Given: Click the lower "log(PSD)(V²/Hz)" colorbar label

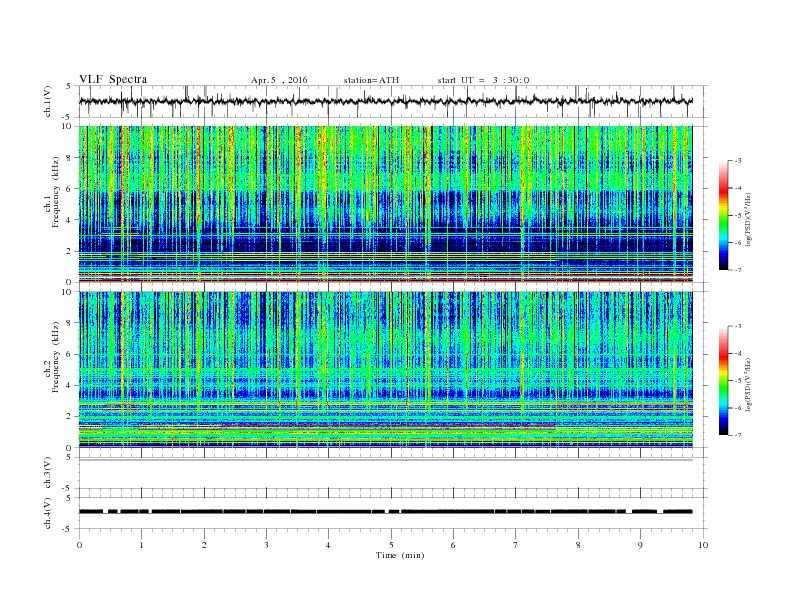Looking at the screenshot, I should (748, 385).
